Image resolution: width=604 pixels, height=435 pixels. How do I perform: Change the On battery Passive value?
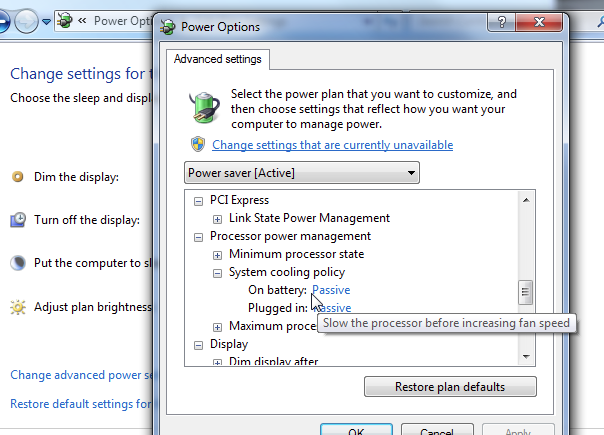[331, 290]
